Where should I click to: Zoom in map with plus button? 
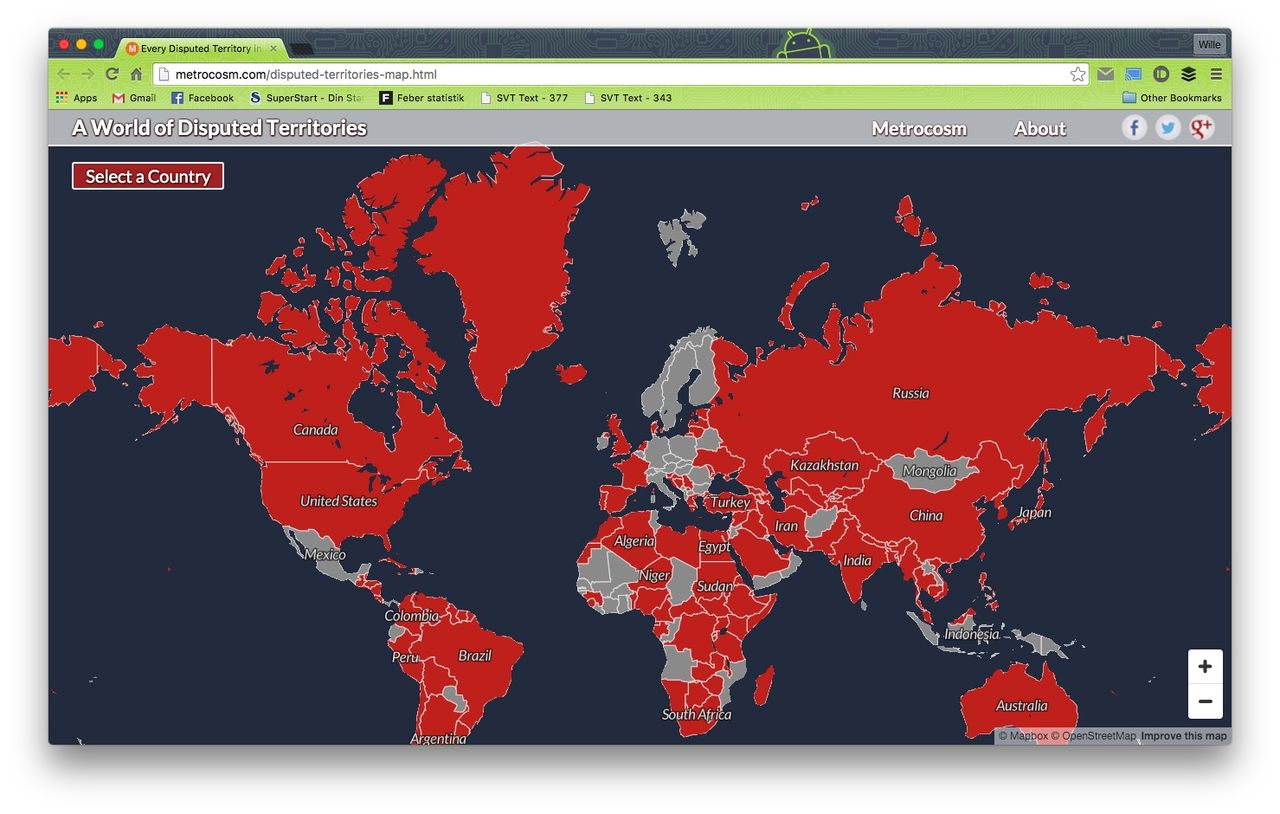(1205, 667)
